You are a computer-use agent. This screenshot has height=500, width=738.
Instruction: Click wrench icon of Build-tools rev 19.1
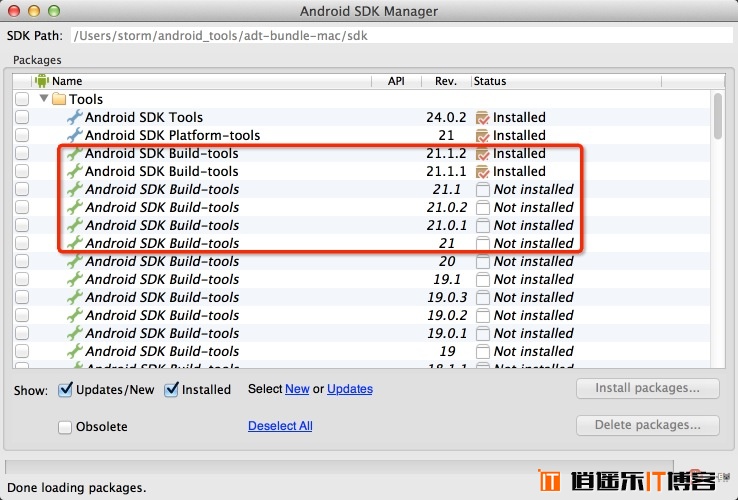pyautogui.click(x=75, y=279)
